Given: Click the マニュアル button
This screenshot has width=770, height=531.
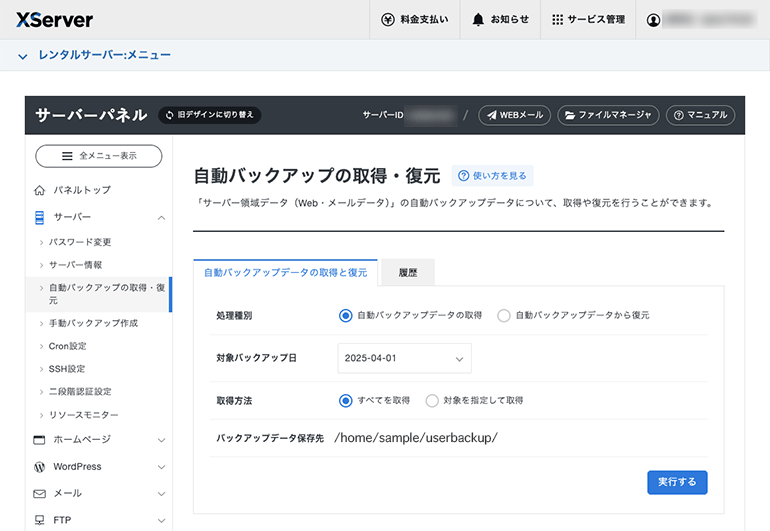Looking at the screenshot, I should [x=700, y=115].
